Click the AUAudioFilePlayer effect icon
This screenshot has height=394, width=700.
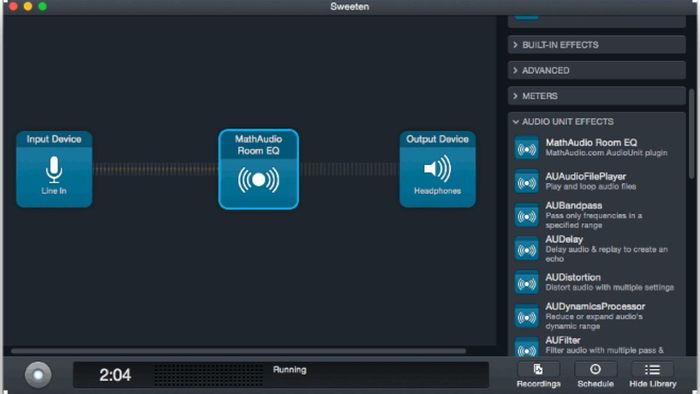(526, 182)
